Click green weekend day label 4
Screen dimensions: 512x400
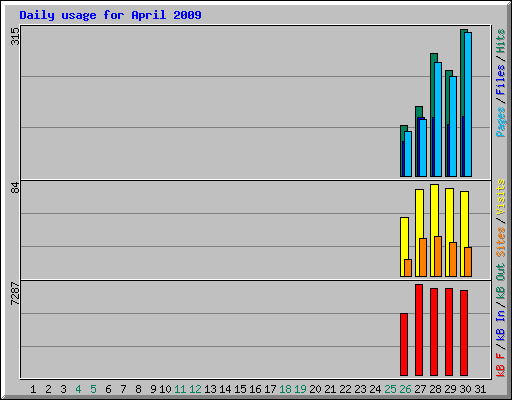click(x=78, y=389)
